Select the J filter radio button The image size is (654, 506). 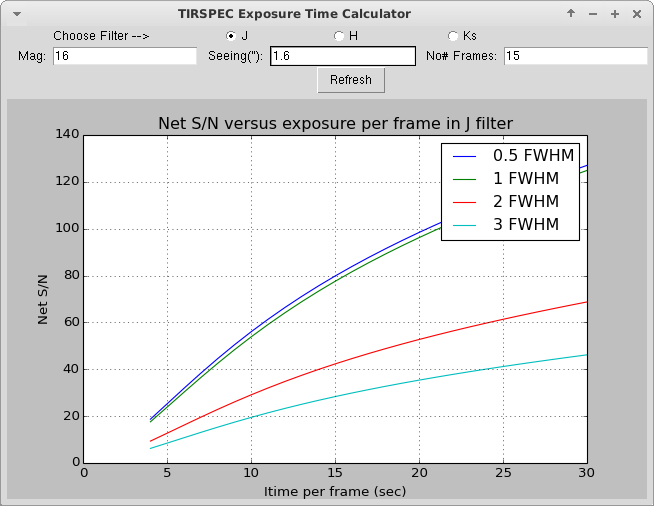(x=231, y=36)
